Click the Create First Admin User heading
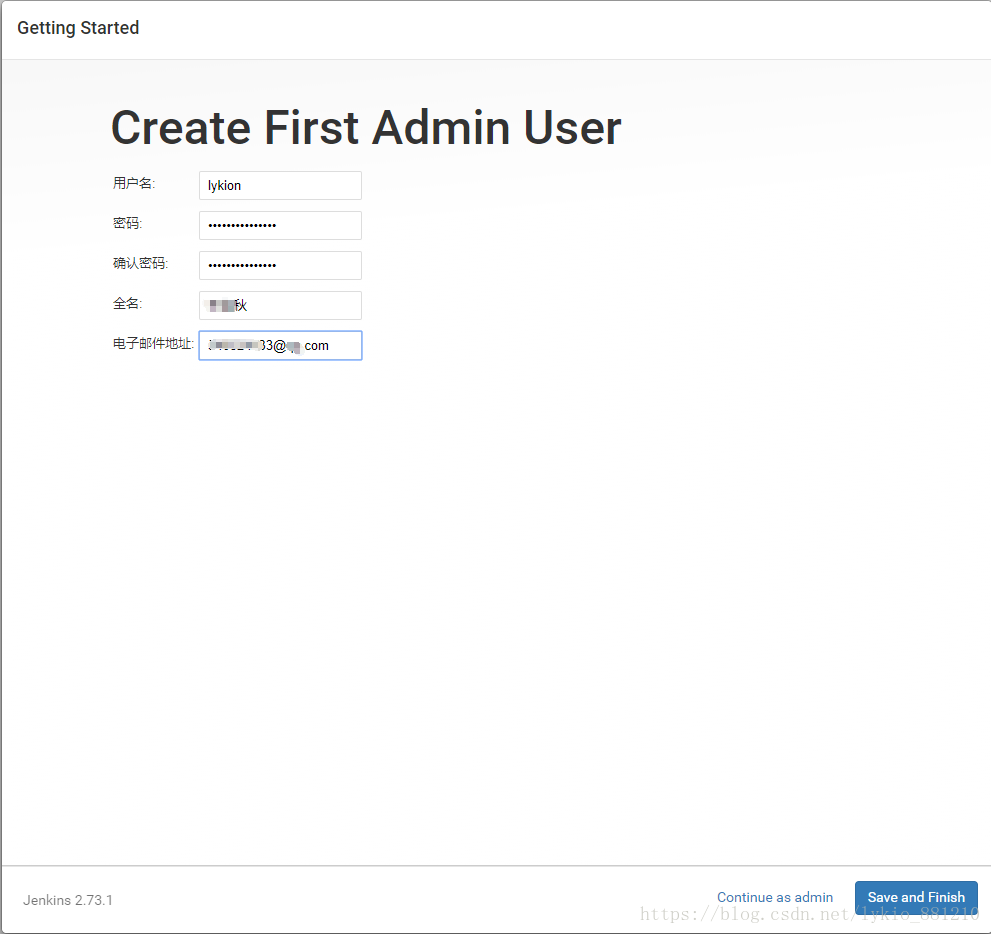Screen dimensions: 991x934 pyautogui.click(x=365, y=127)
